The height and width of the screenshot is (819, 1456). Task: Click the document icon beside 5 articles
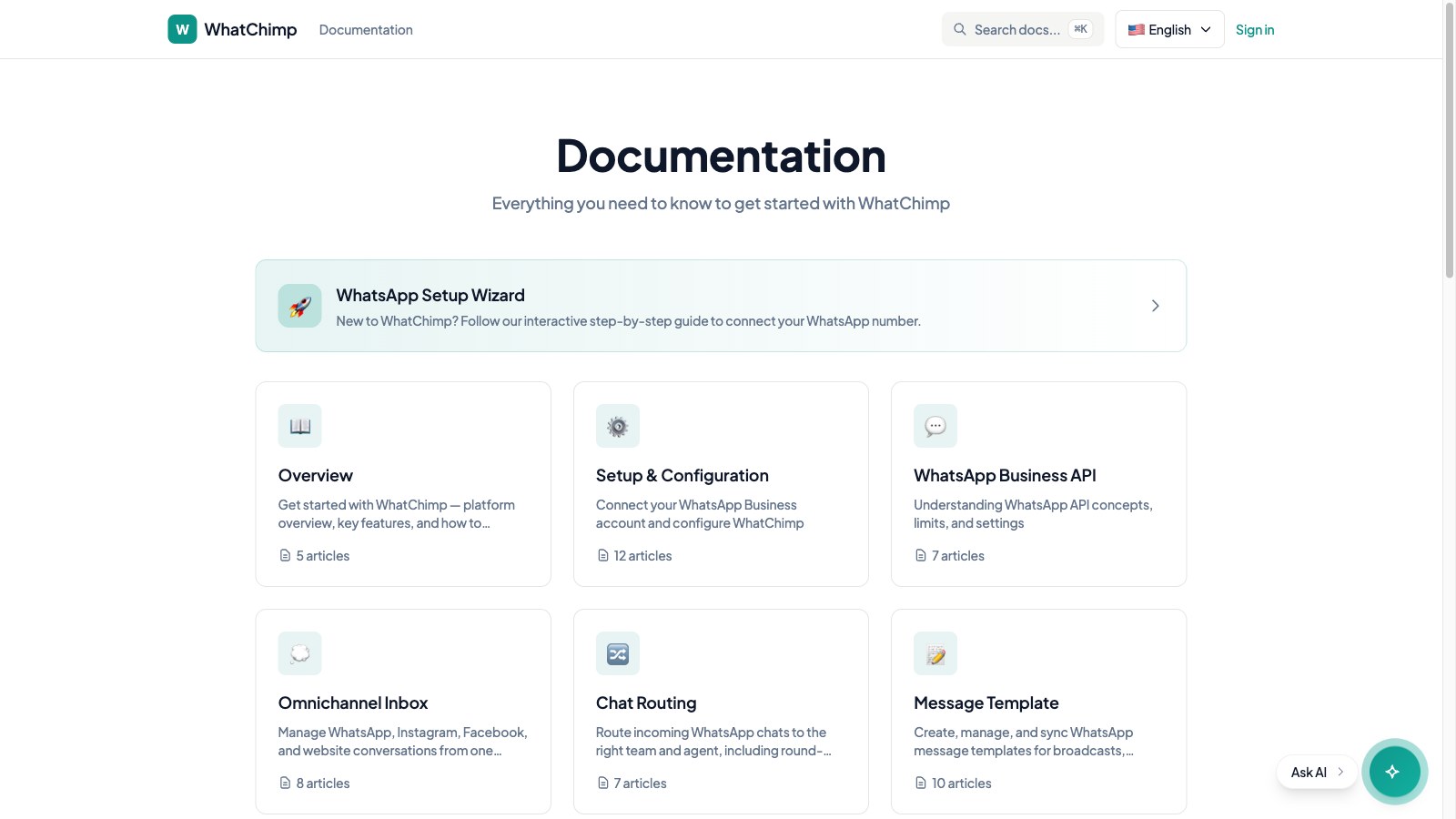(x=285, y=555)
